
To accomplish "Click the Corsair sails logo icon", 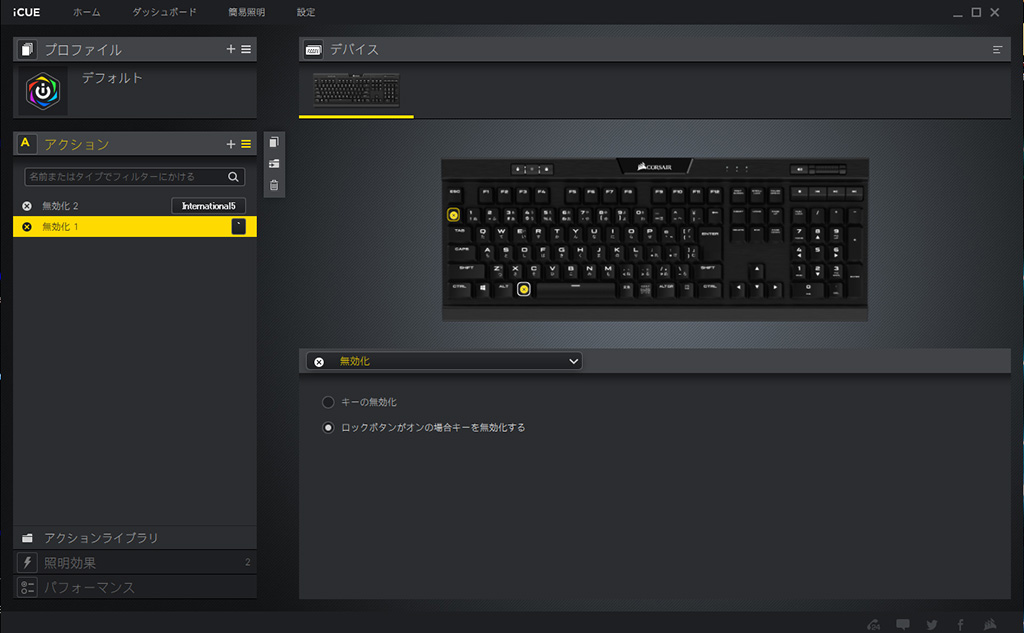I will click(x=990, y=625).
